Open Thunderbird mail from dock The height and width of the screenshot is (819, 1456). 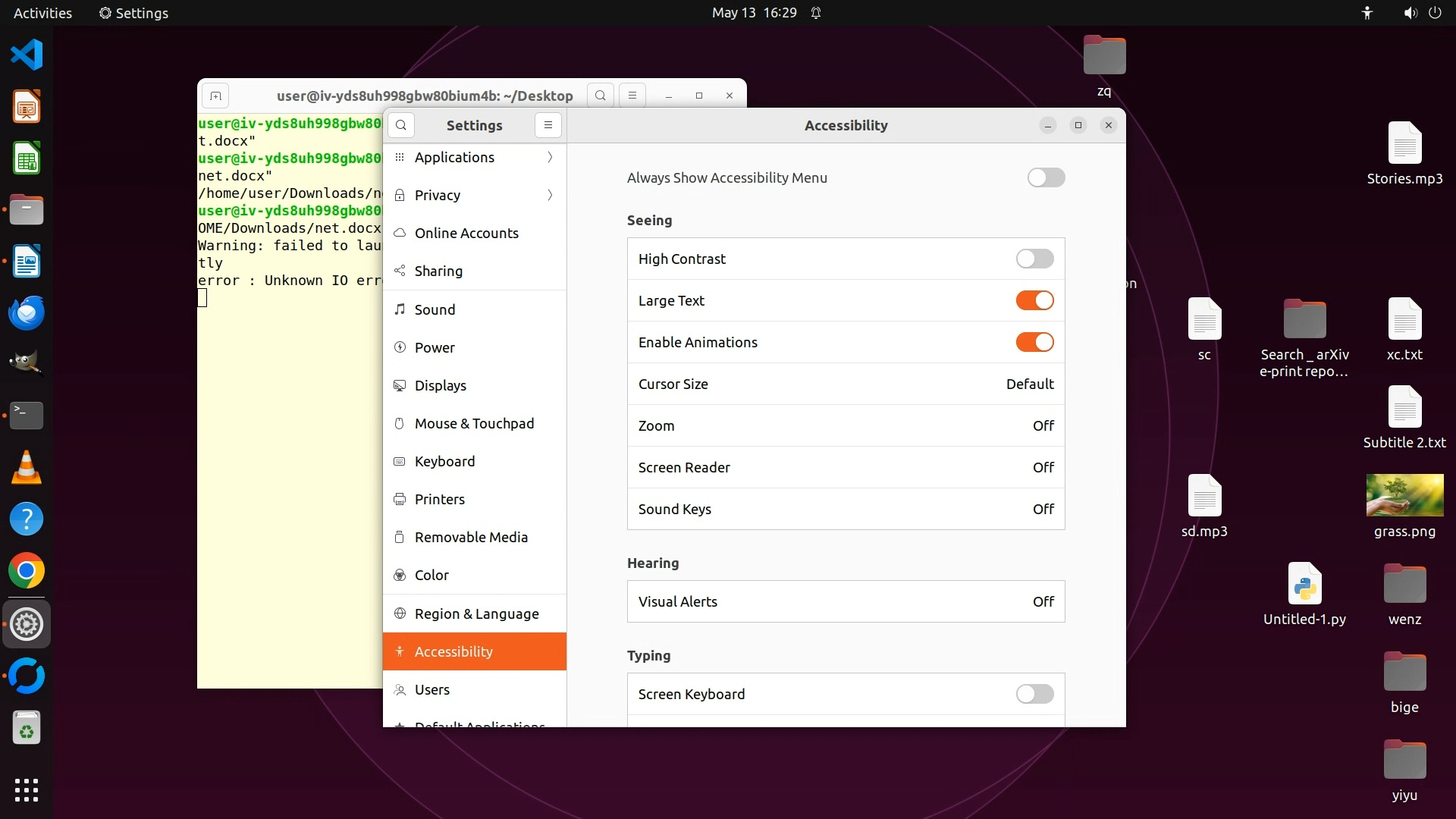click(27, 312)
